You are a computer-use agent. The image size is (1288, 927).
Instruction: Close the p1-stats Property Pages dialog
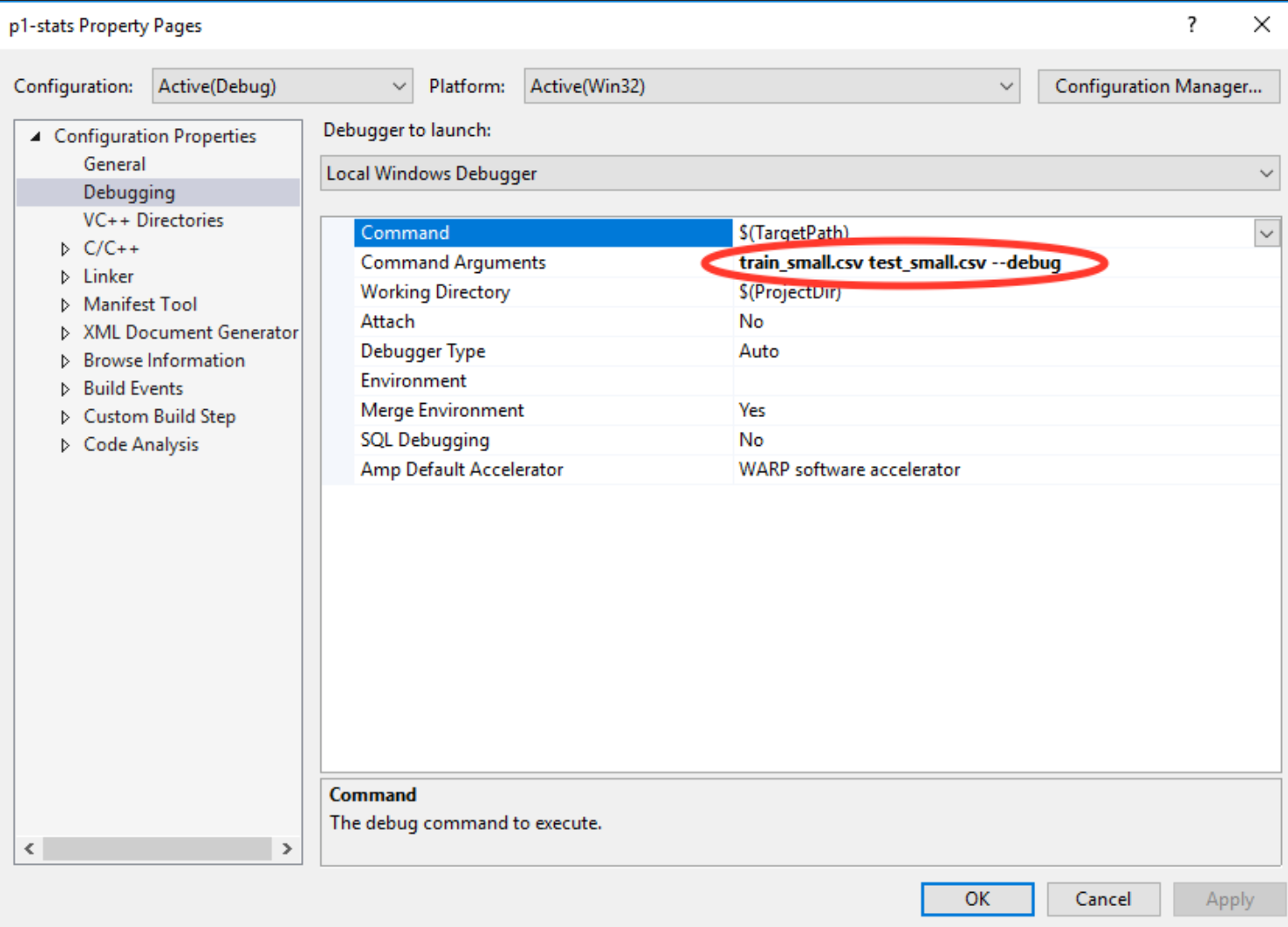pyautogui.click(x=1262, y=25)
